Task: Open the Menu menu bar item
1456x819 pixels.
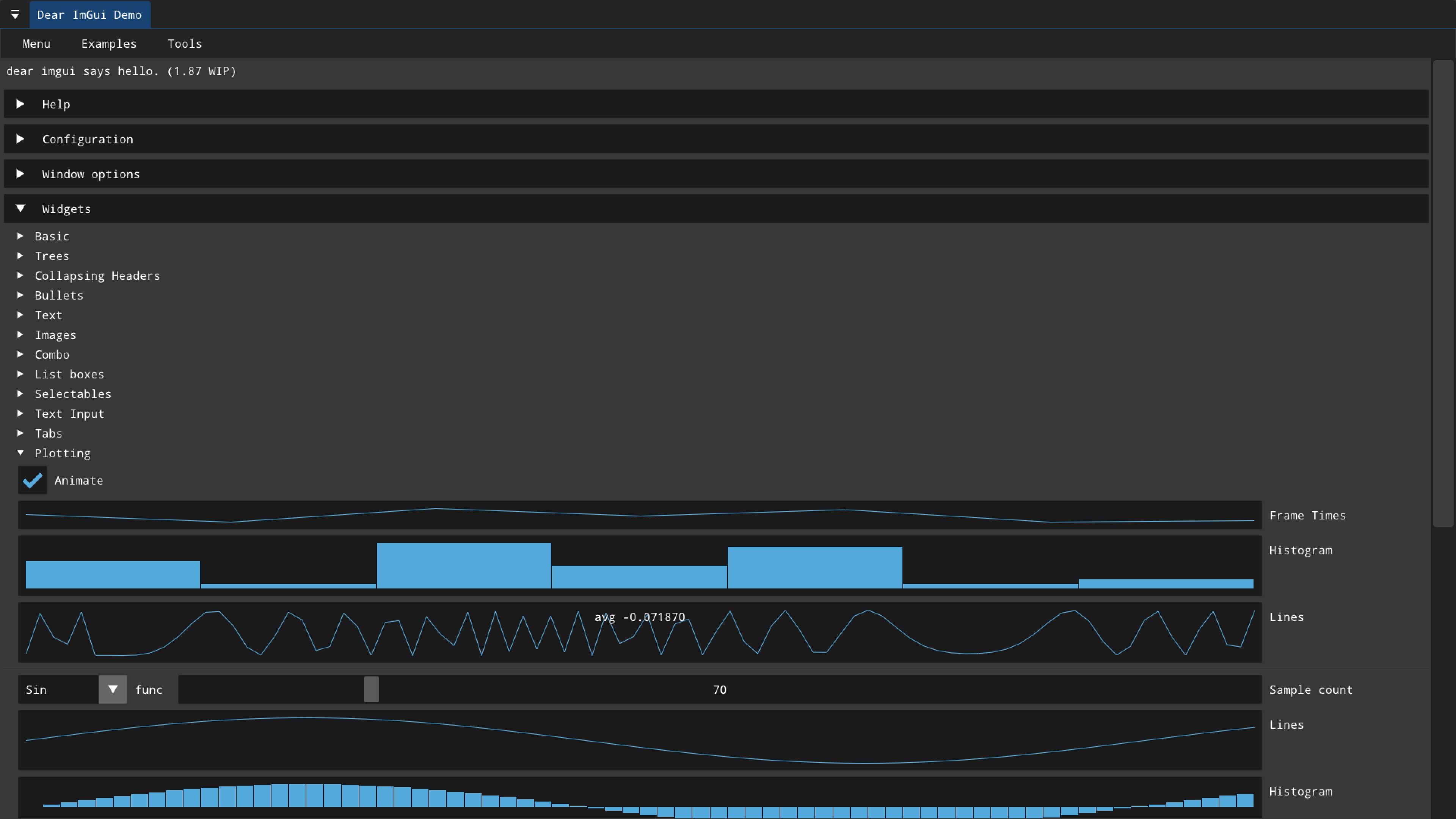Action: tap(36, 43)
